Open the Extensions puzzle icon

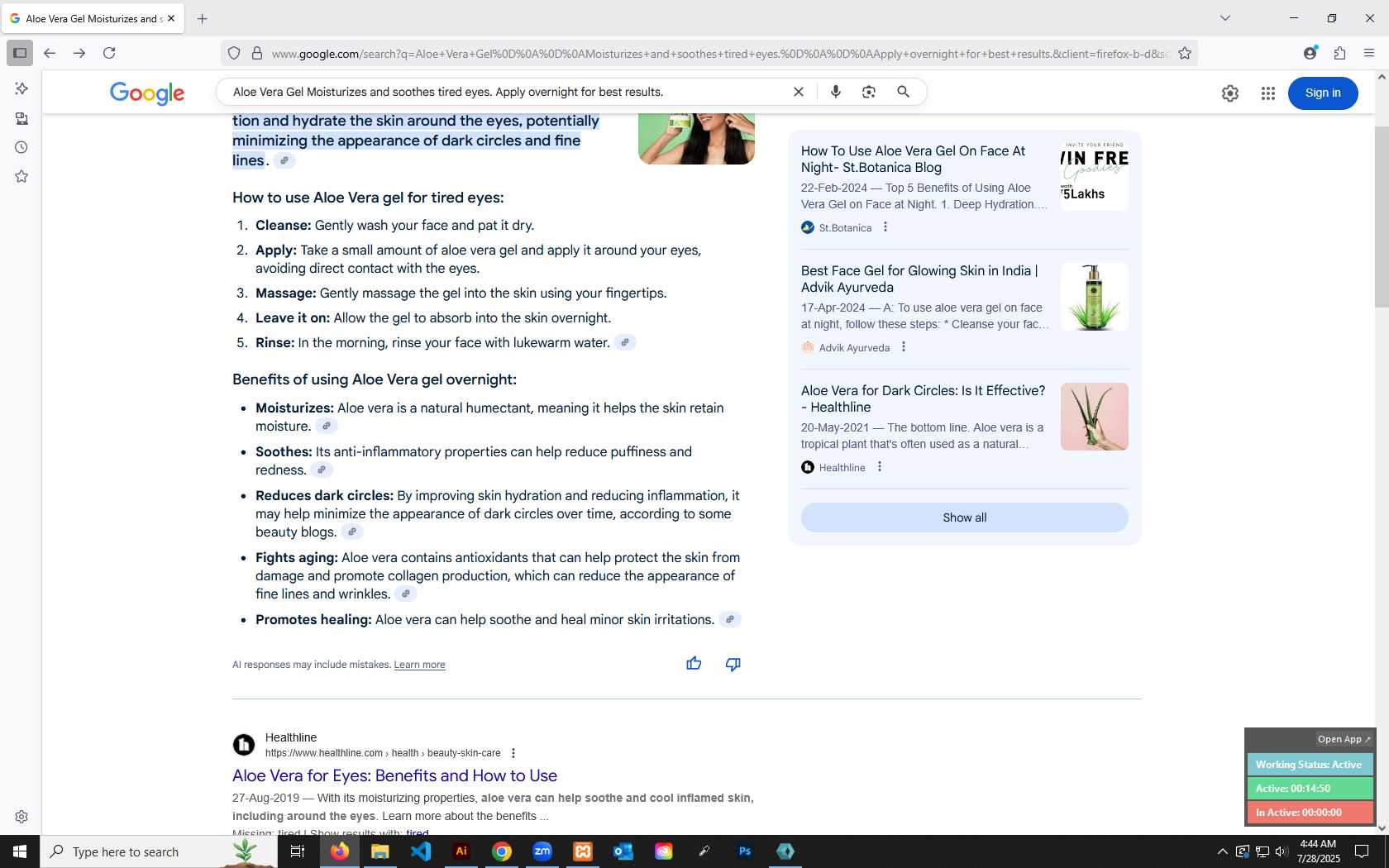tap(1340, 53)
